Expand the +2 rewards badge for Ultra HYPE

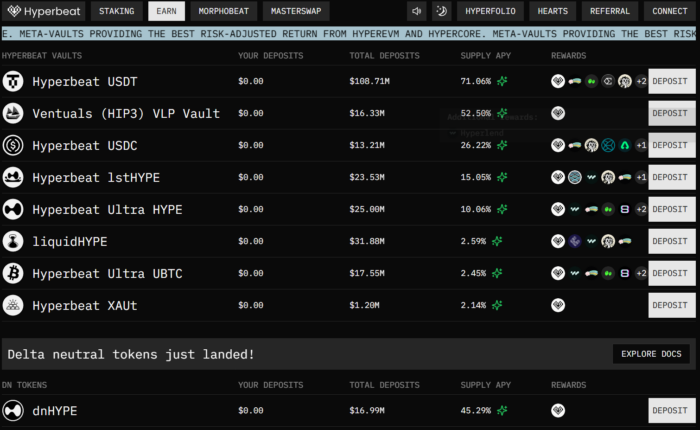[x=641, y=209]
